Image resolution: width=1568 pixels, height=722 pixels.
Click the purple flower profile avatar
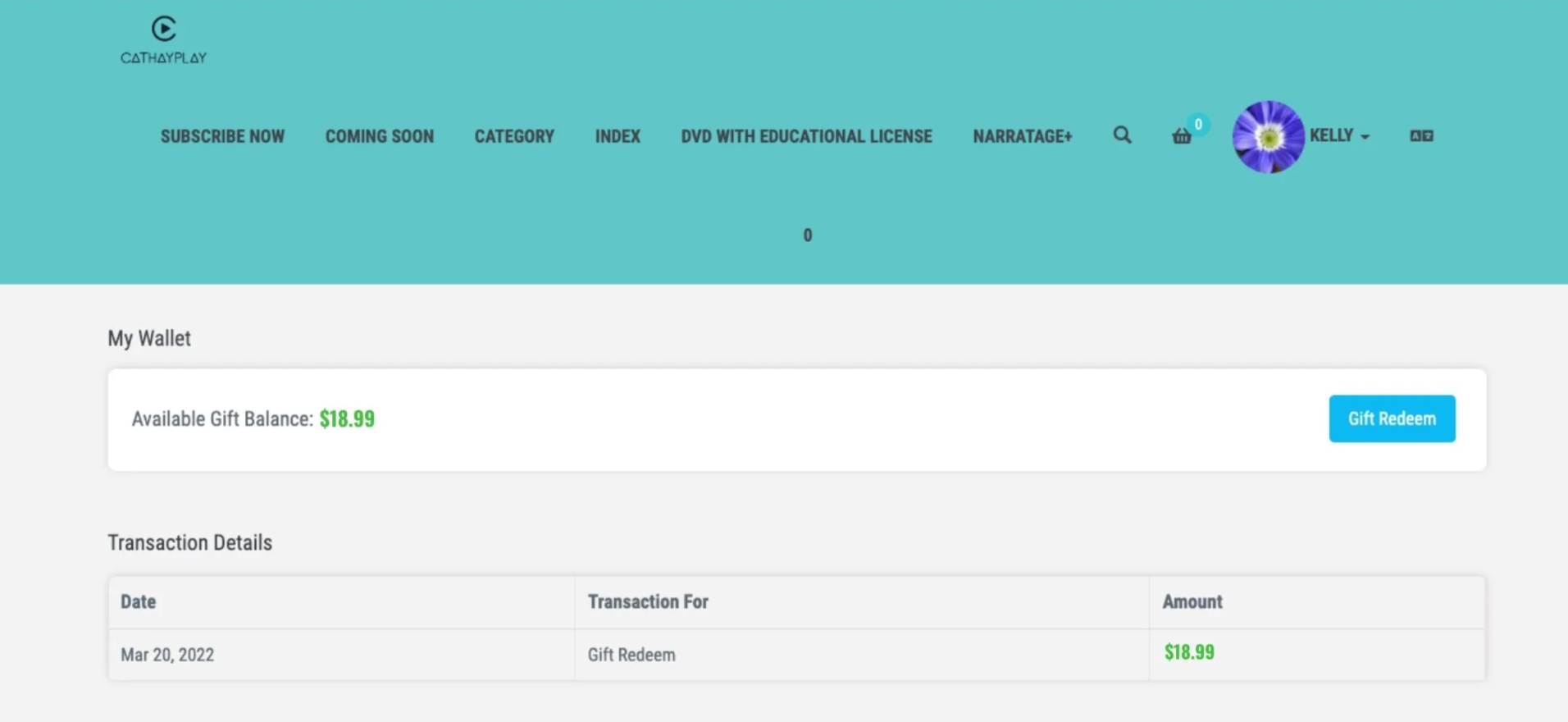(x=1268, y=137)
